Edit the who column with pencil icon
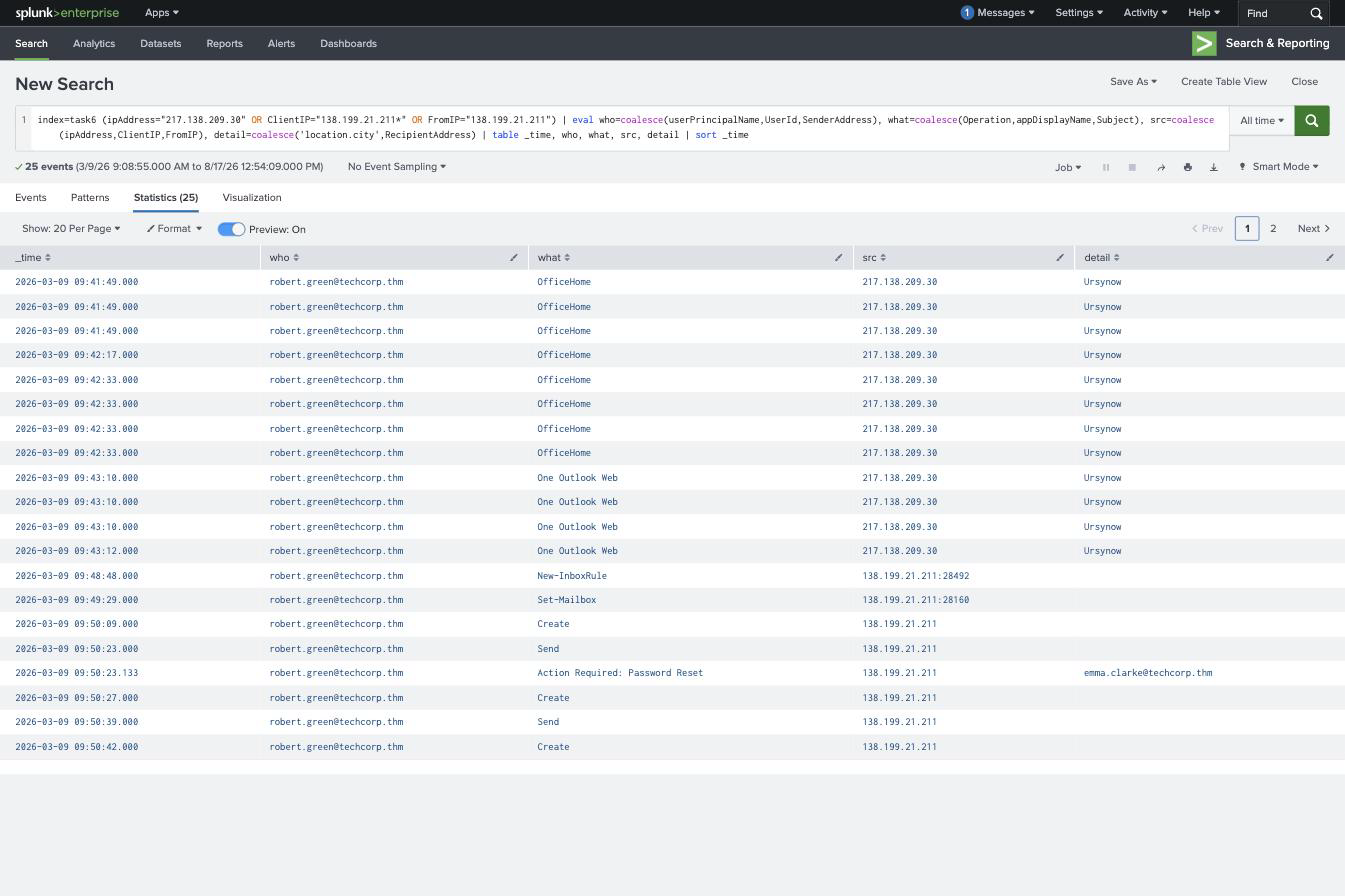The width and height of the screenshot is (1345, 896). pos(514,258)
